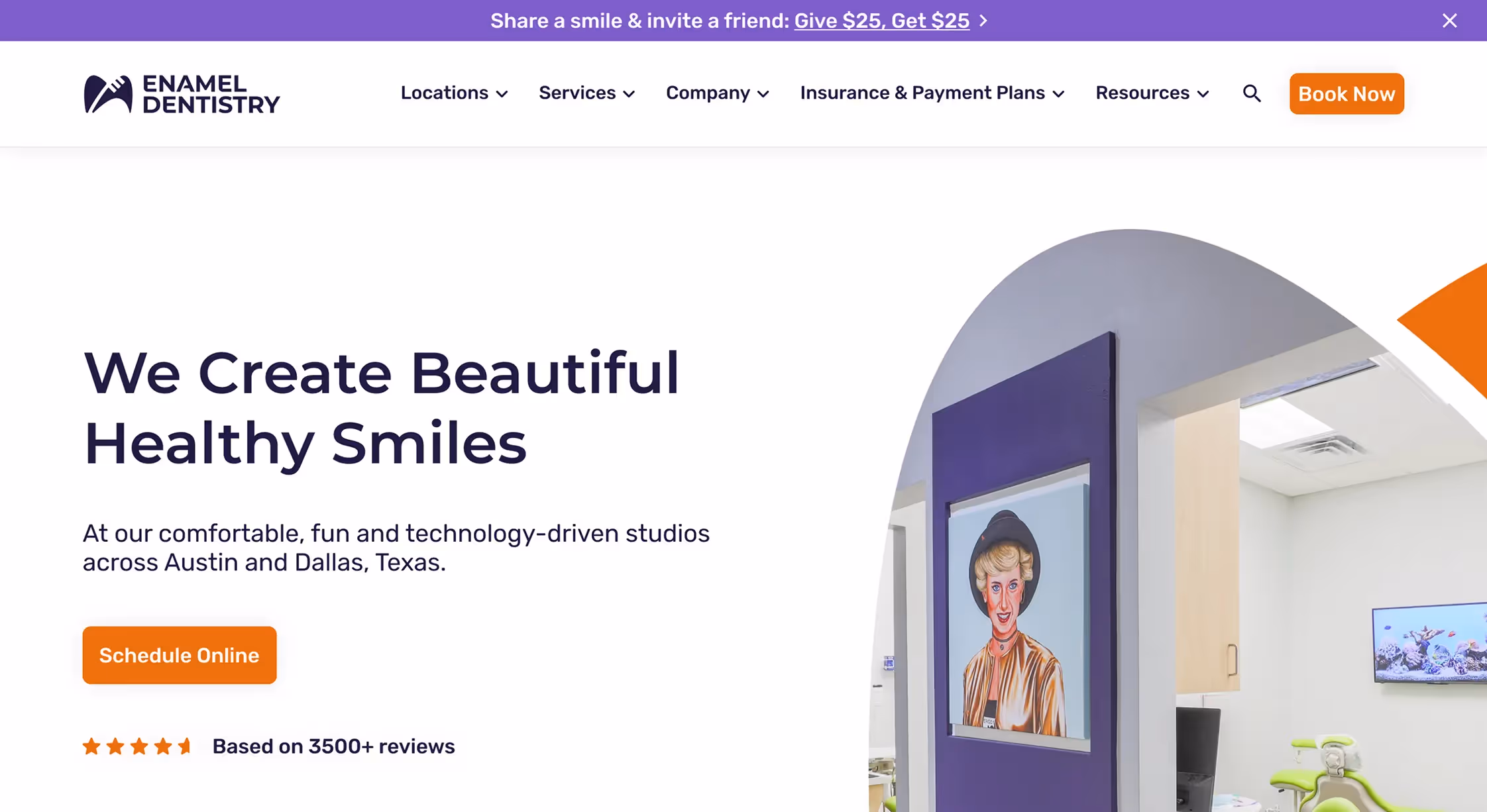Screen dimensions: 1487x812
Task: Click the half-filled fifth star
Action: tap(185, 746)
